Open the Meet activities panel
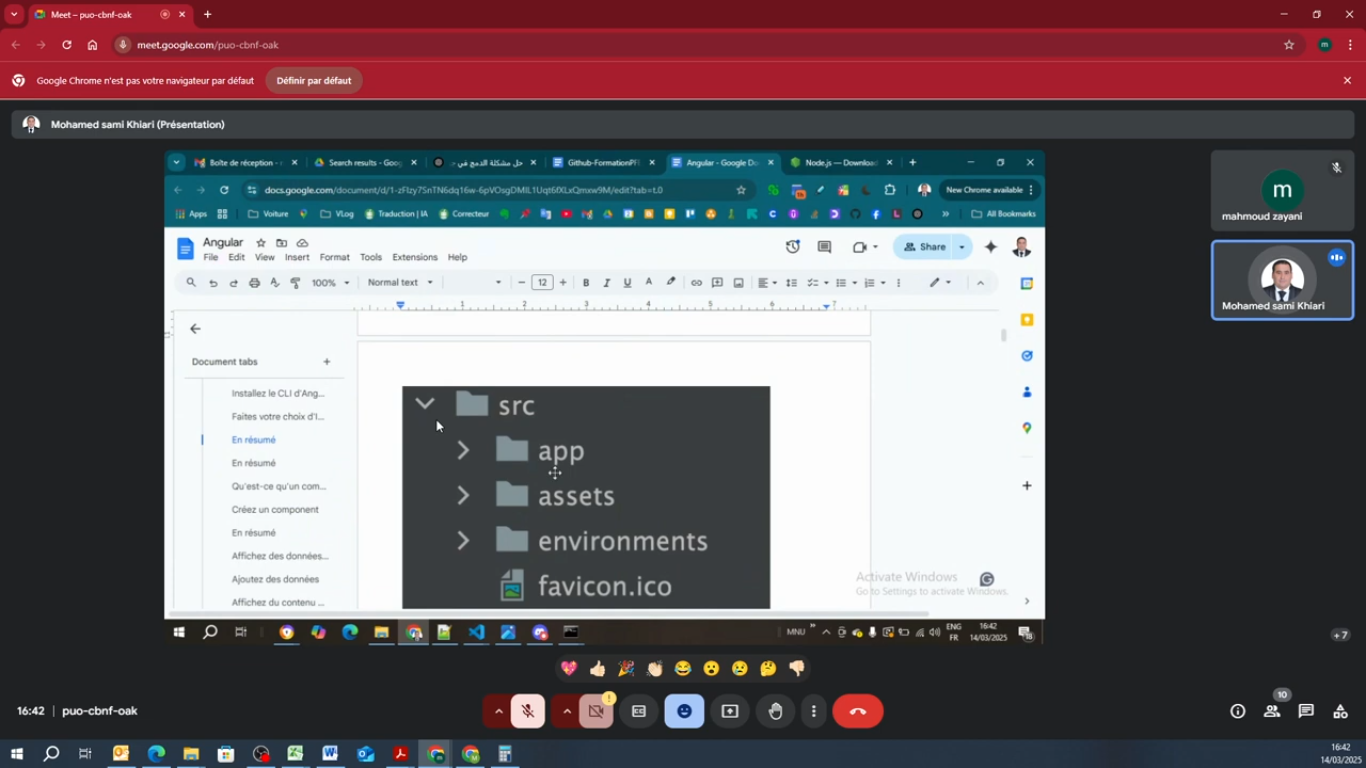The image size is (1366, 768). (x=1340, y=711)
